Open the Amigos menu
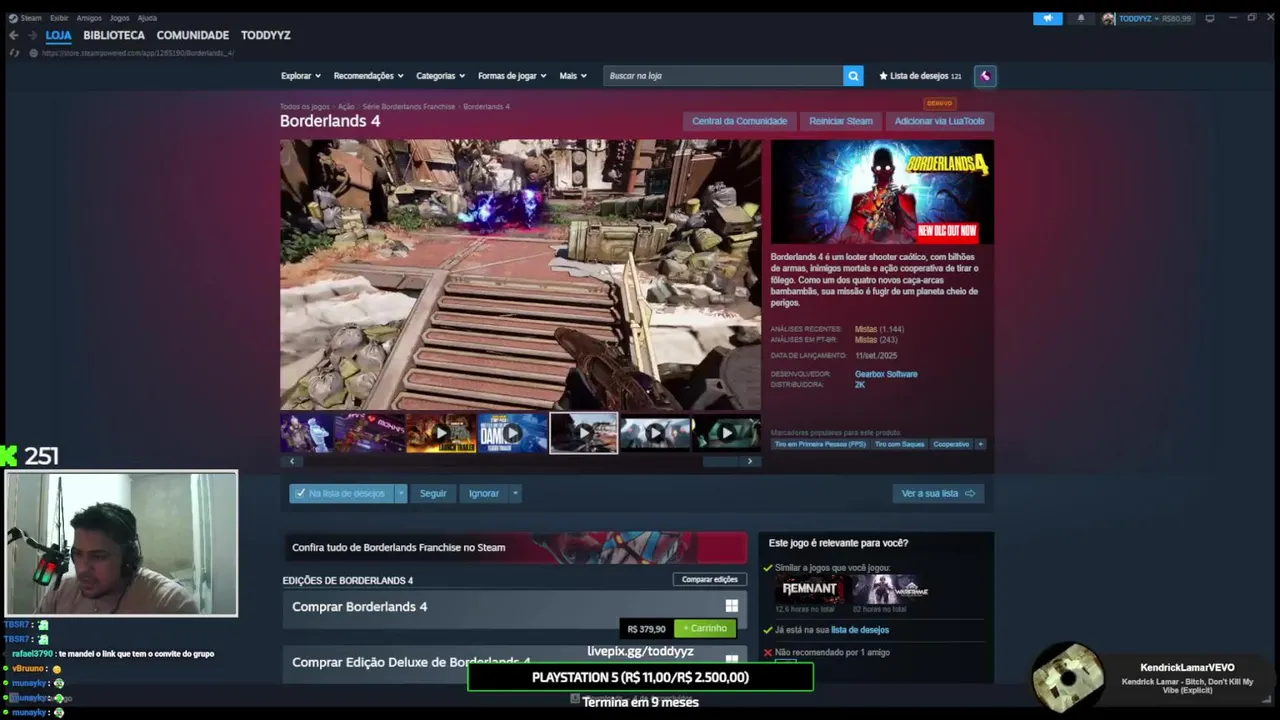The height and width of the screenshot is (720, 1280). click(x=89, y=18)
